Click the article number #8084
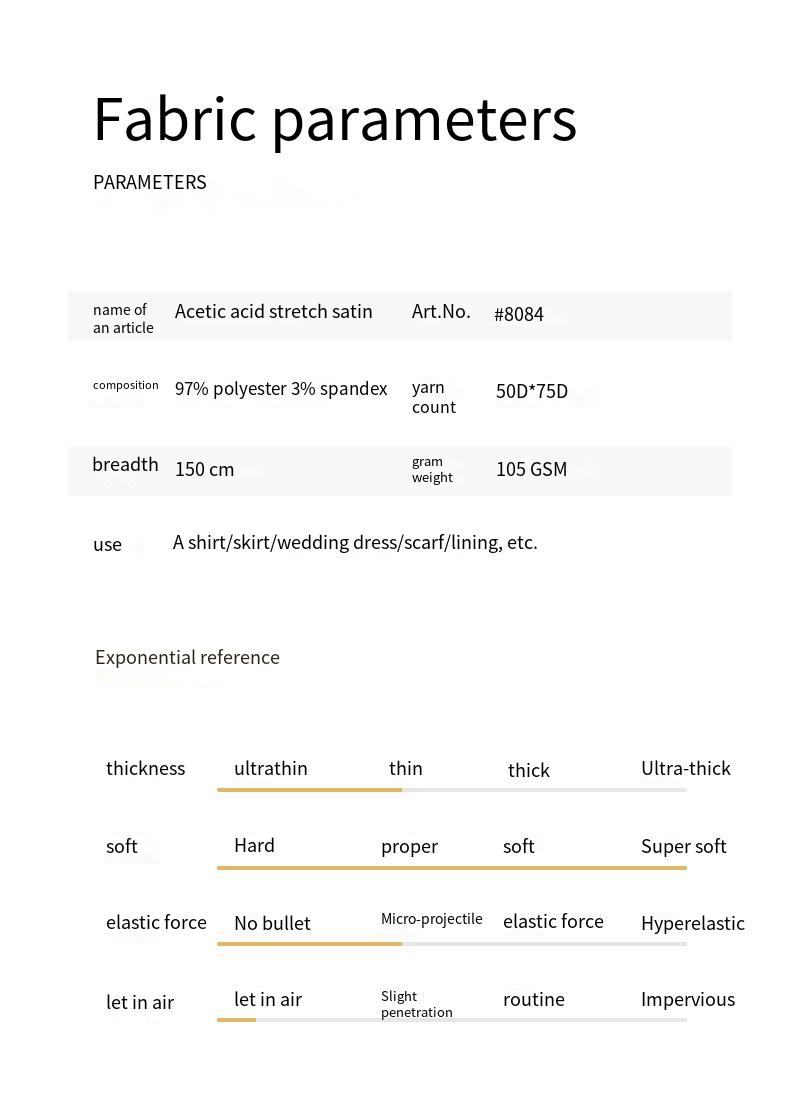800x1102 pixels. coord(518,314)
